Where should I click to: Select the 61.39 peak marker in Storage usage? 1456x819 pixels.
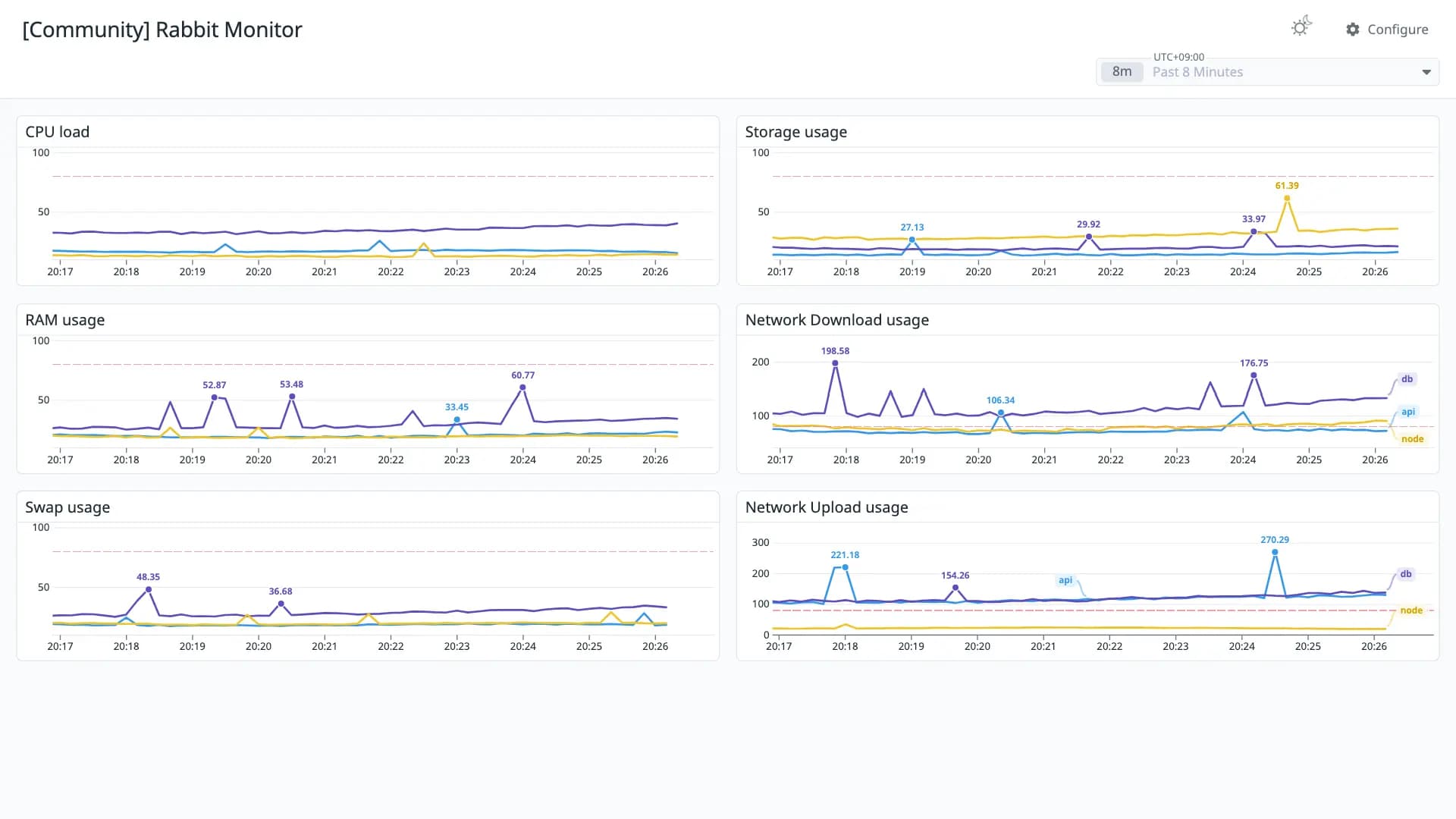pyautogui.click(x=1287, y=199)
